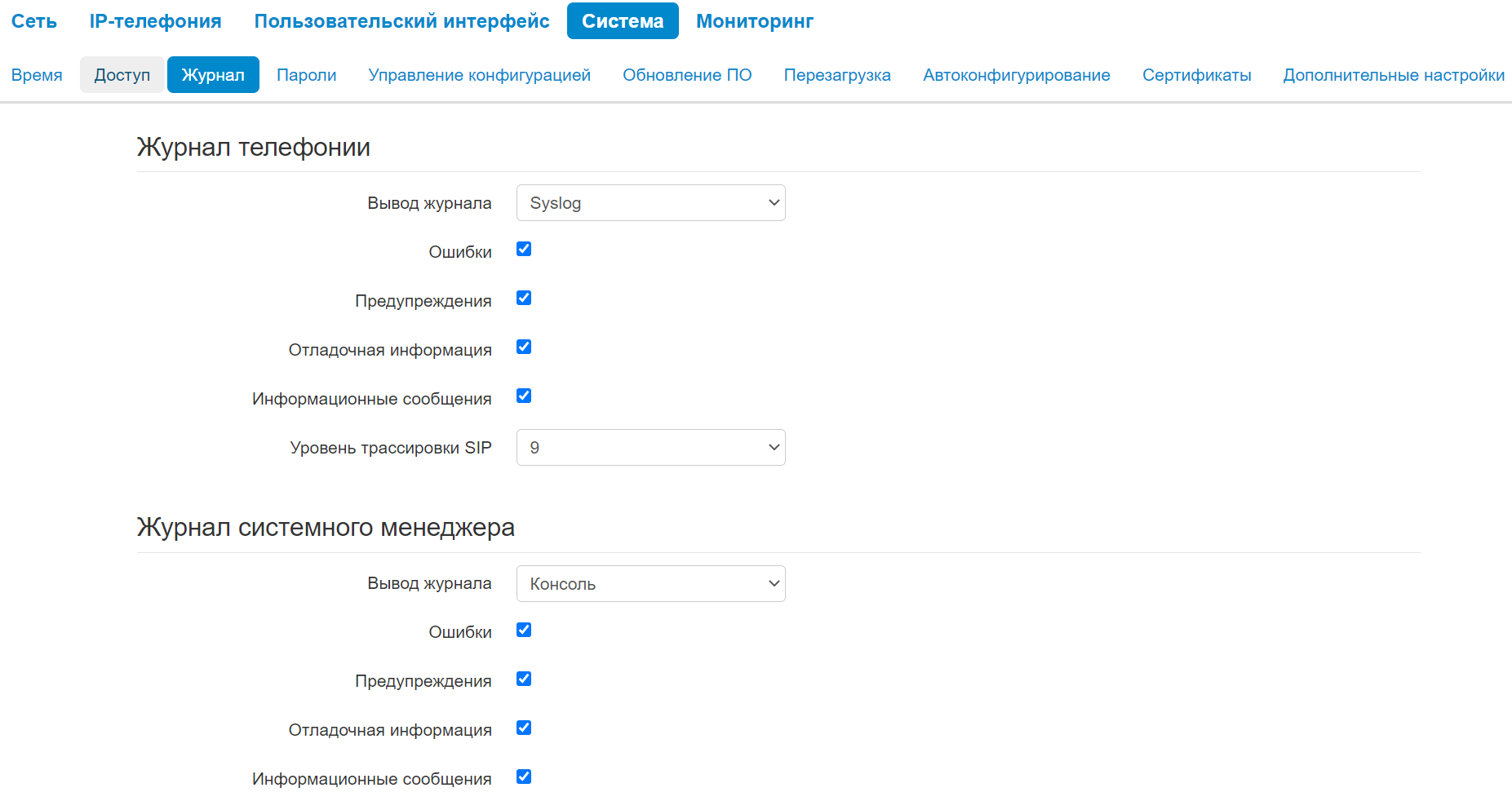Open the Сеть main section

pos(34,21)
